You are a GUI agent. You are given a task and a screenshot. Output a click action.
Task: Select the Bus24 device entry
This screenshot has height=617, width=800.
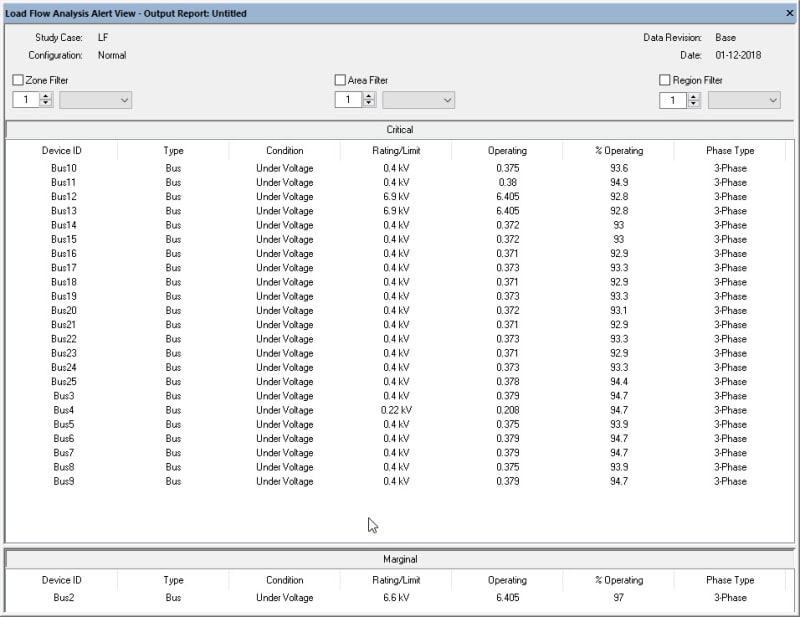(64, 367)
